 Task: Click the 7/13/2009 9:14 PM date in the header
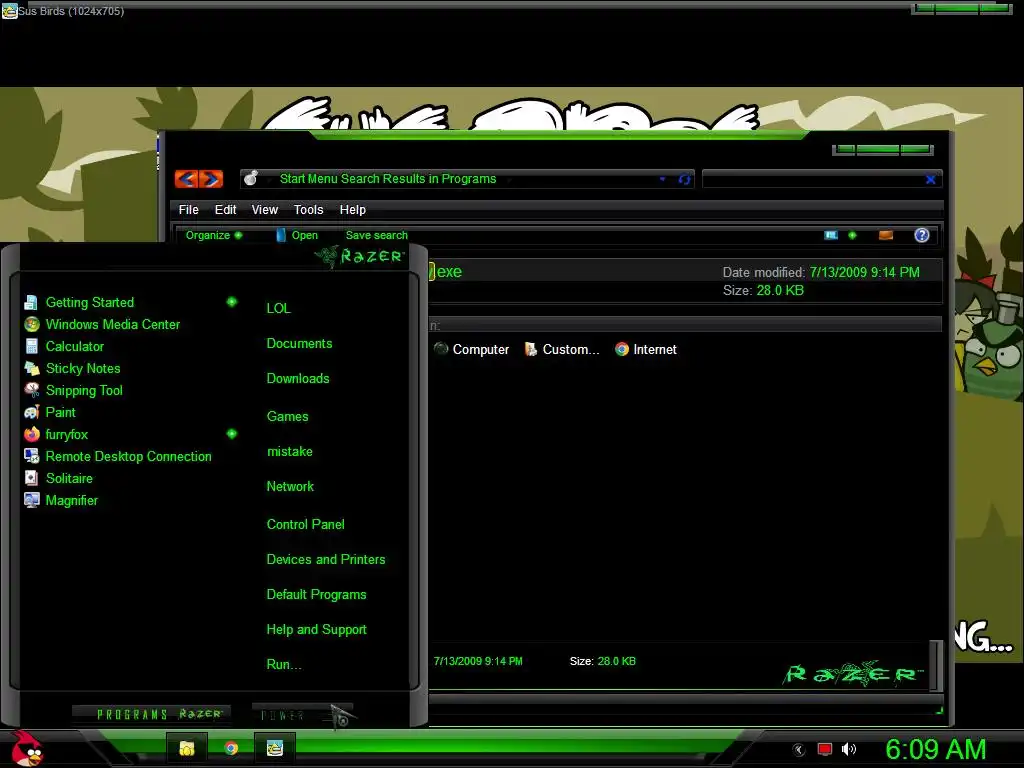tap(864, 272)
